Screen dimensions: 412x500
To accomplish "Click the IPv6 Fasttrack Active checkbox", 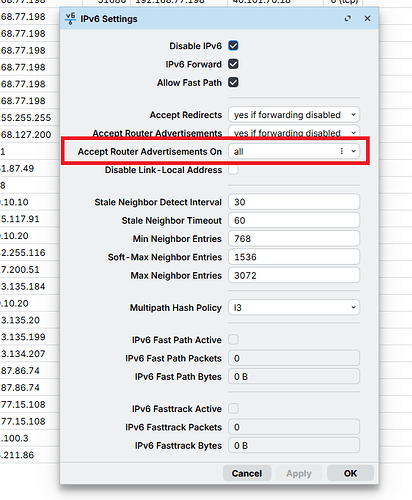I will 233,408.
